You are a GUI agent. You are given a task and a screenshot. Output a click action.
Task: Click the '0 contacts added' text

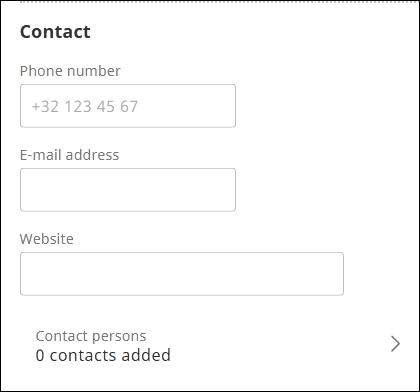pos(103,355)
